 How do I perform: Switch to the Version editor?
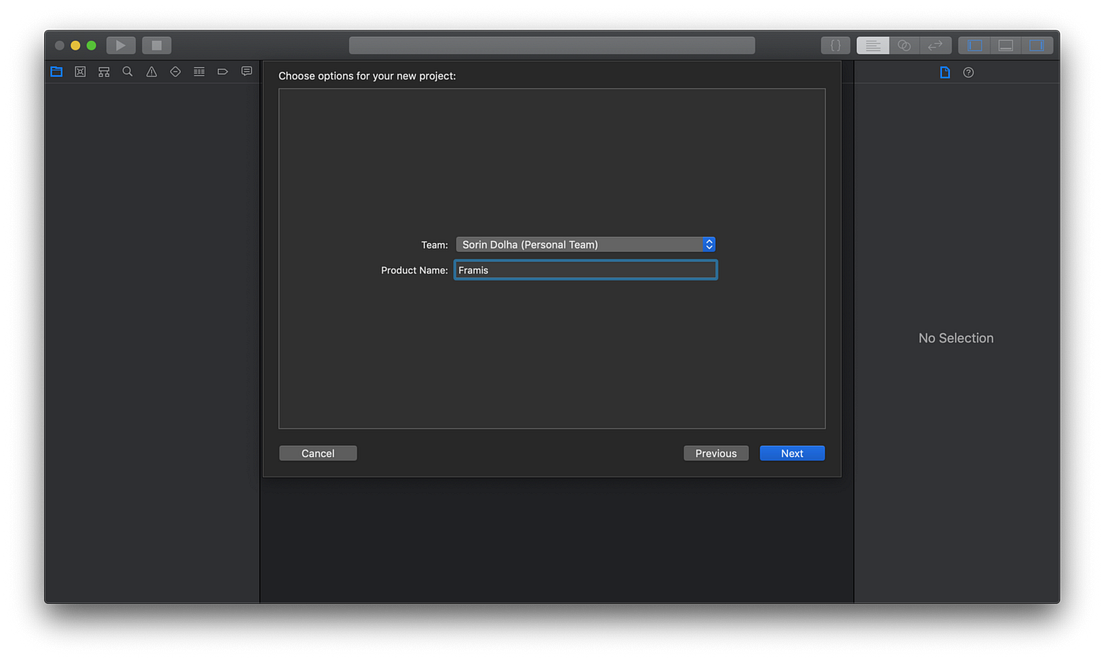935,44
